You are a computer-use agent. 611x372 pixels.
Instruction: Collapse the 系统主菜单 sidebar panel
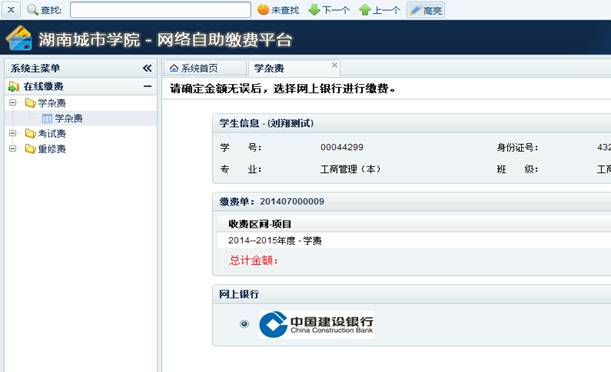(147, 69)
